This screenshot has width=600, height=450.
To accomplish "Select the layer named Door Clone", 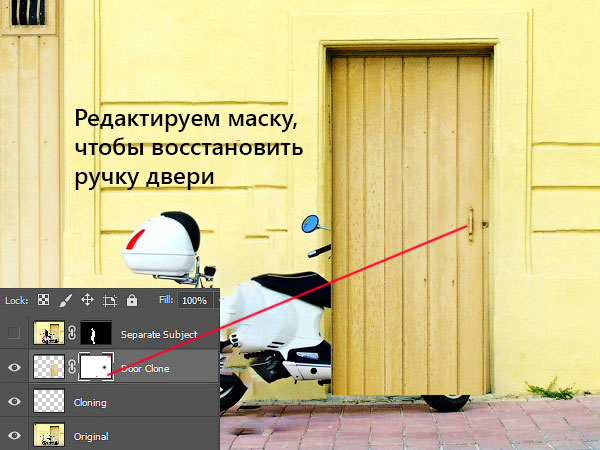I will click(145, 368).
